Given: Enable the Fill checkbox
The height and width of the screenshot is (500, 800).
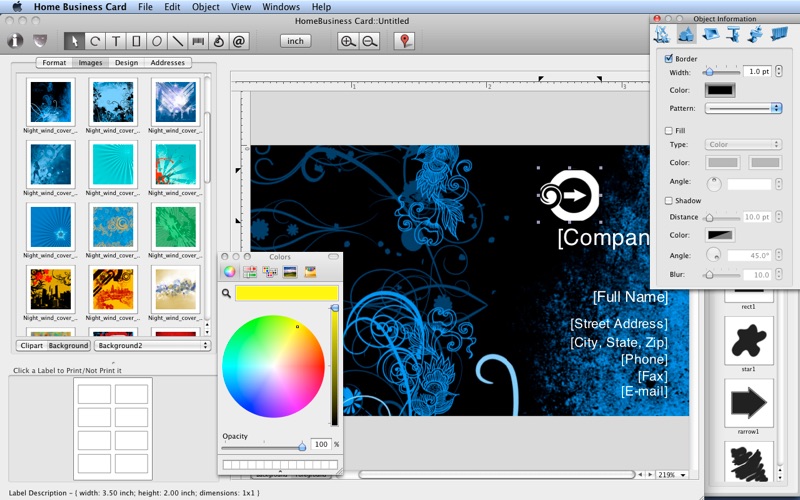Looking at the screenshot, I should [x=669, y=131].
